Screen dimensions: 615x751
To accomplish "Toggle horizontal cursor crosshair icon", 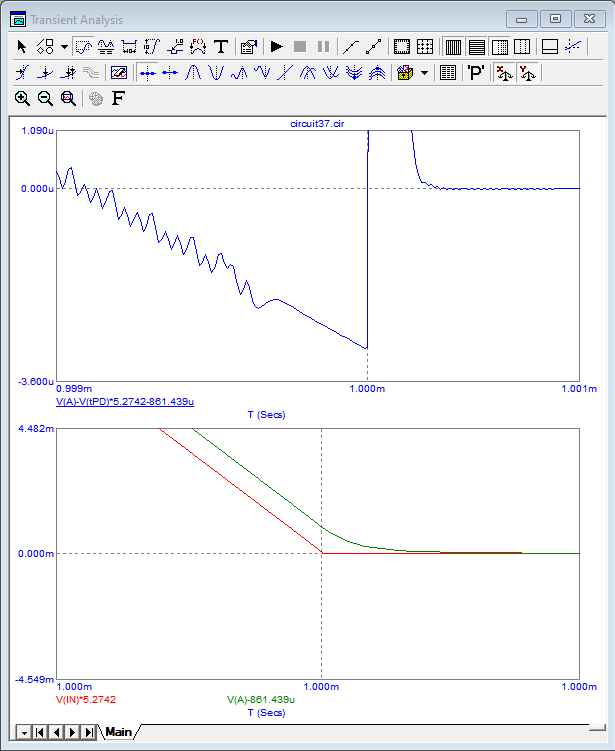I will [x=573, y=46].
